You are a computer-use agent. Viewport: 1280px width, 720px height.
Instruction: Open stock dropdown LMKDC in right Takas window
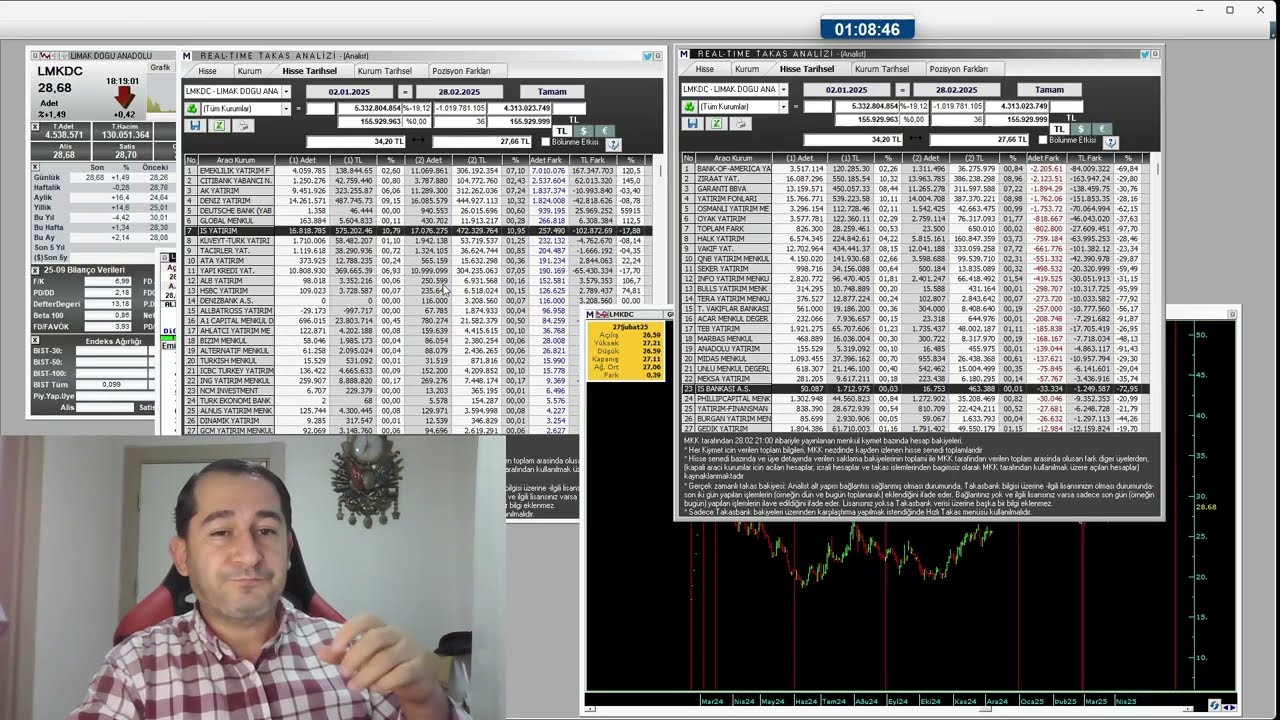tap(784, 89)
